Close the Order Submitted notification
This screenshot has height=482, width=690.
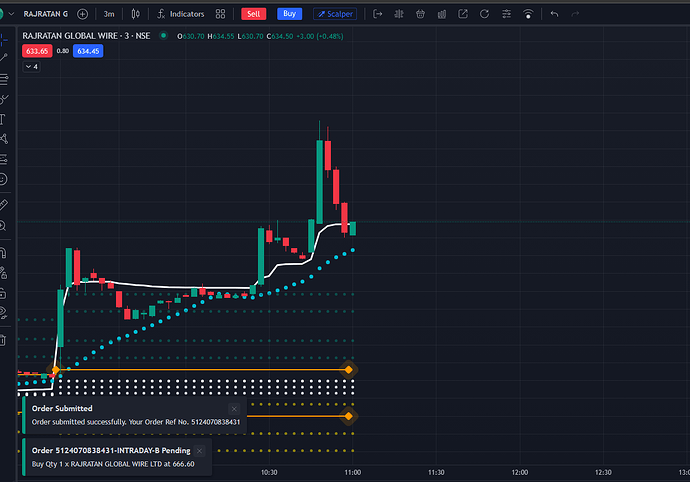click(234, 409)
